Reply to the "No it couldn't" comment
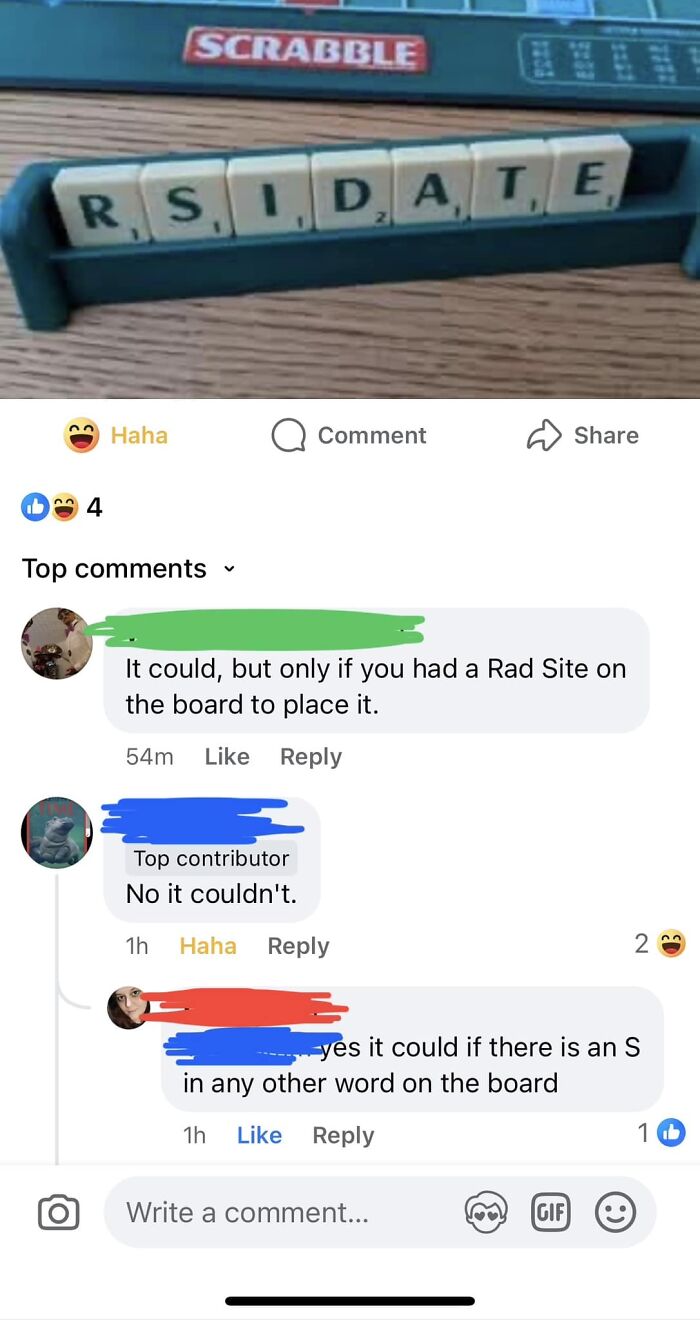 [x=298, y=946]
